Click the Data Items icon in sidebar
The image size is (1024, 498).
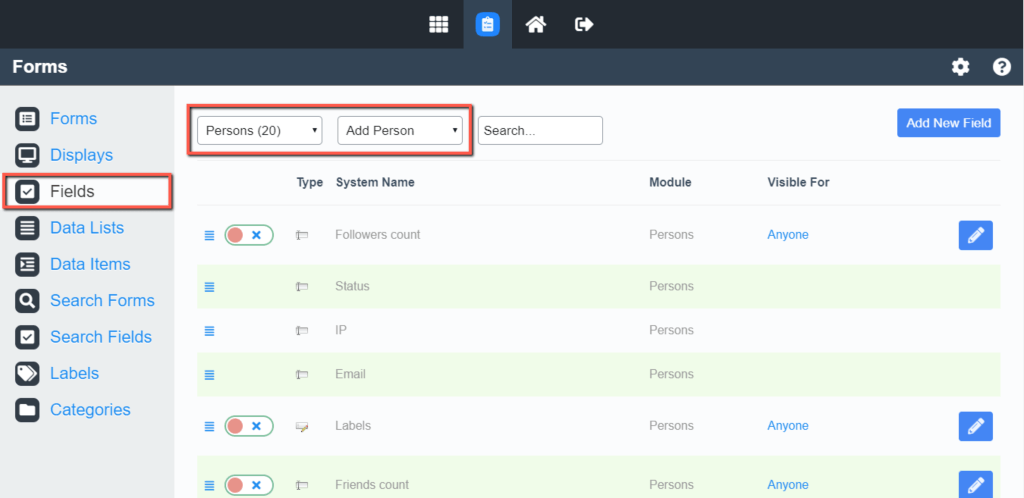tap(27, 264)
